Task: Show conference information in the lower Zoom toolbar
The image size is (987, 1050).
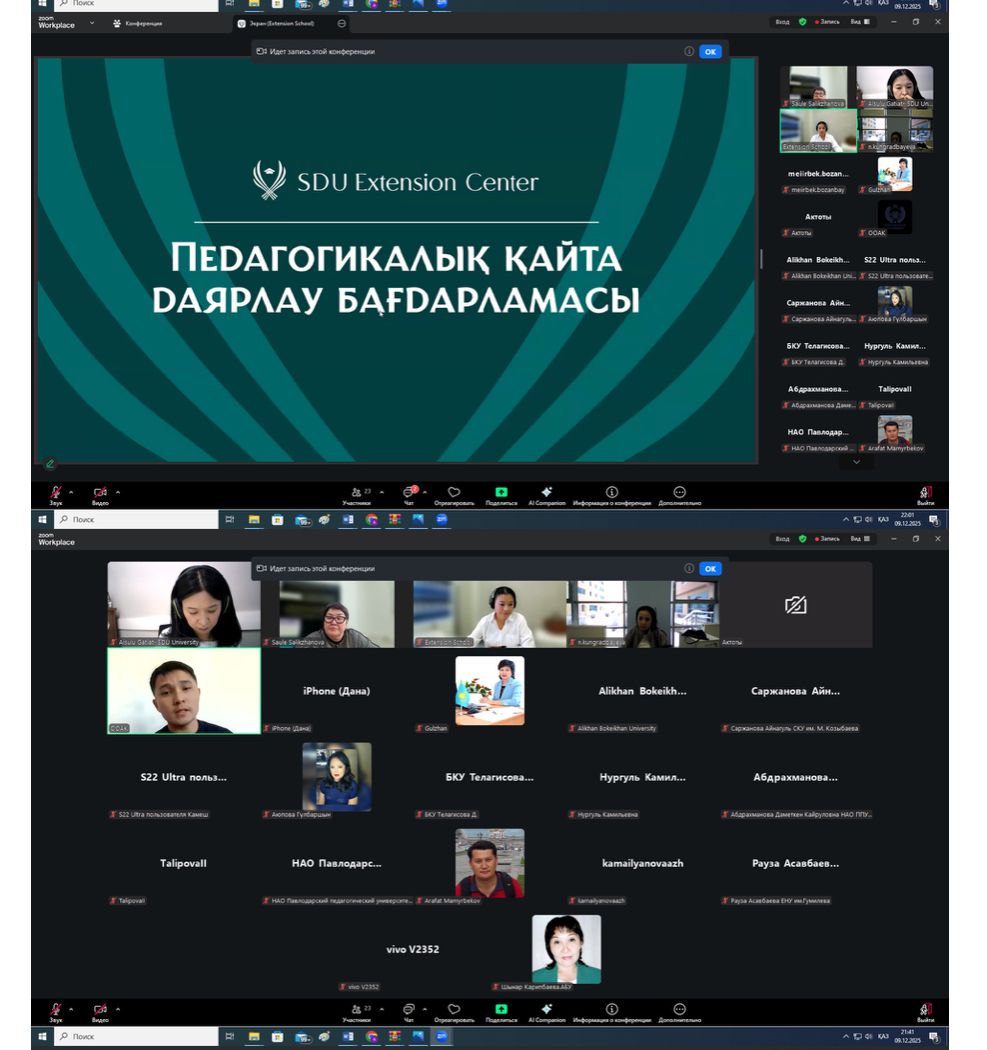Action: click(x=611, y=1010)
